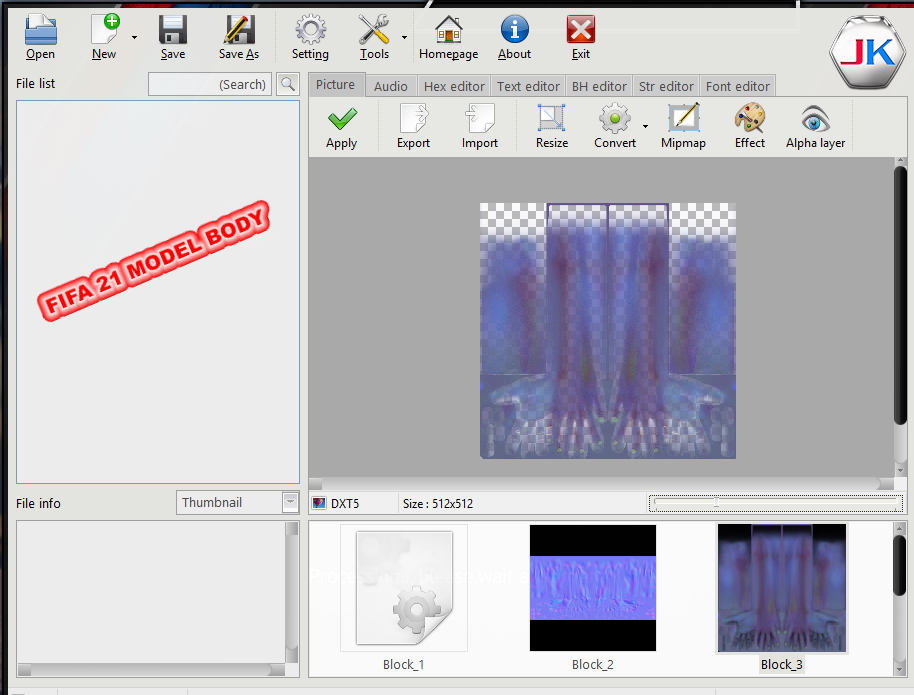
Task: Click the 'File list' label
Action: tap(36, 83)
